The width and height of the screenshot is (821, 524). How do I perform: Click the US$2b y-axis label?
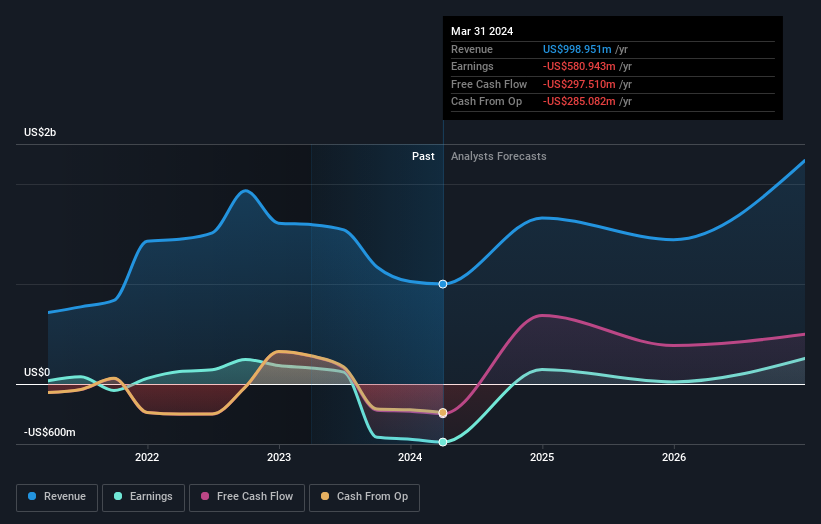coord(40,132)
